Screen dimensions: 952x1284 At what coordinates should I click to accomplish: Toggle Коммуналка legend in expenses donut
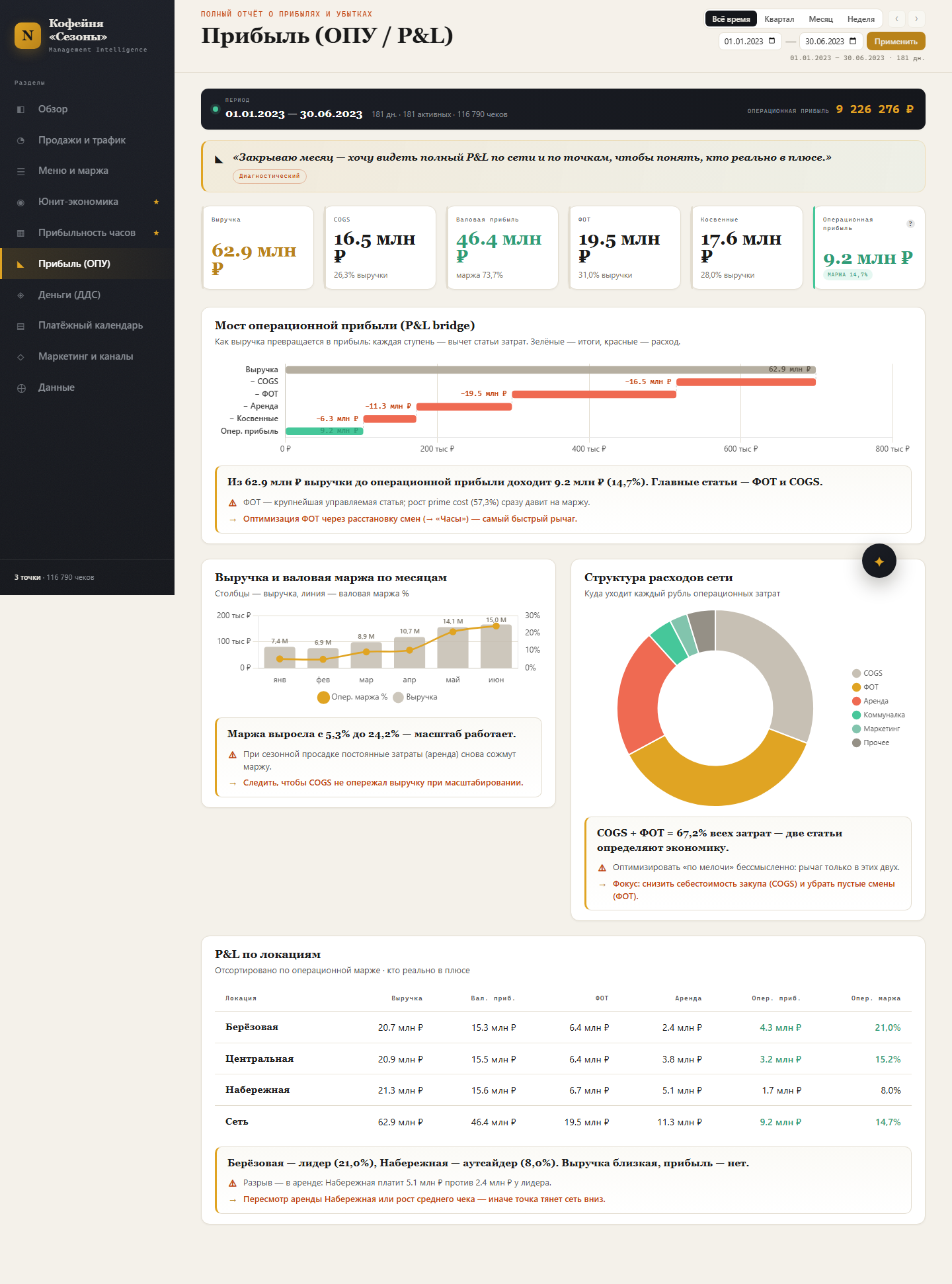point(879,715)
